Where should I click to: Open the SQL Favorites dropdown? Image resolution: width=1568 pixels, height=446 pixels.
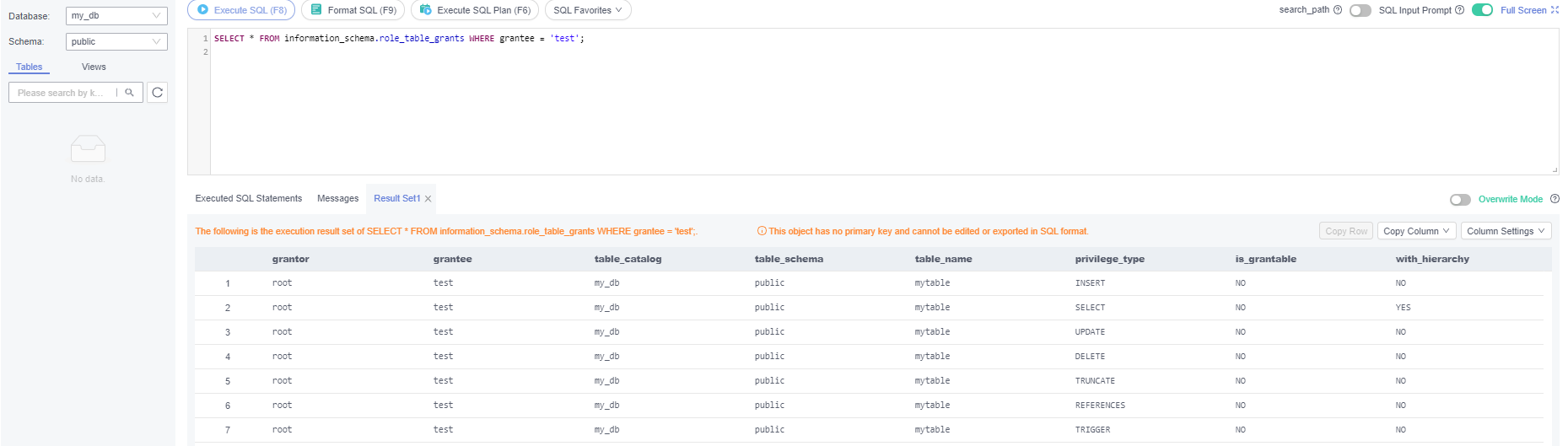[x=587, y=10]
